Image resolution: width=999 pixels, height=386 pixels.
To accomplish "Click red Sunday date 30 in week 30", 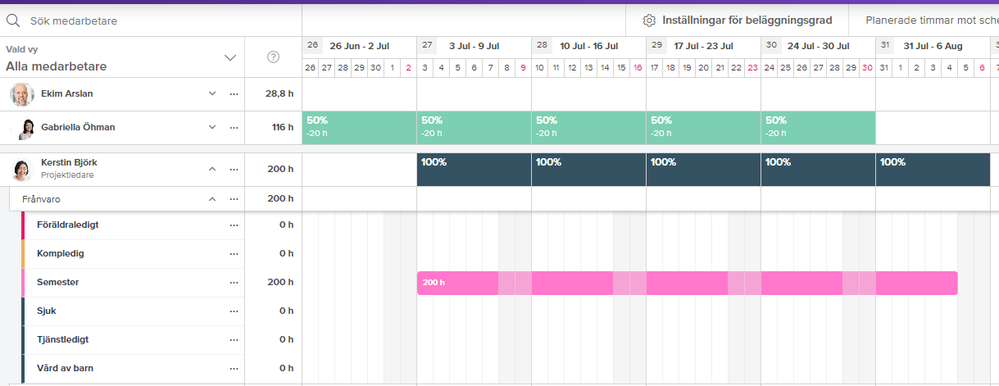I will click(x=867, y=68).
